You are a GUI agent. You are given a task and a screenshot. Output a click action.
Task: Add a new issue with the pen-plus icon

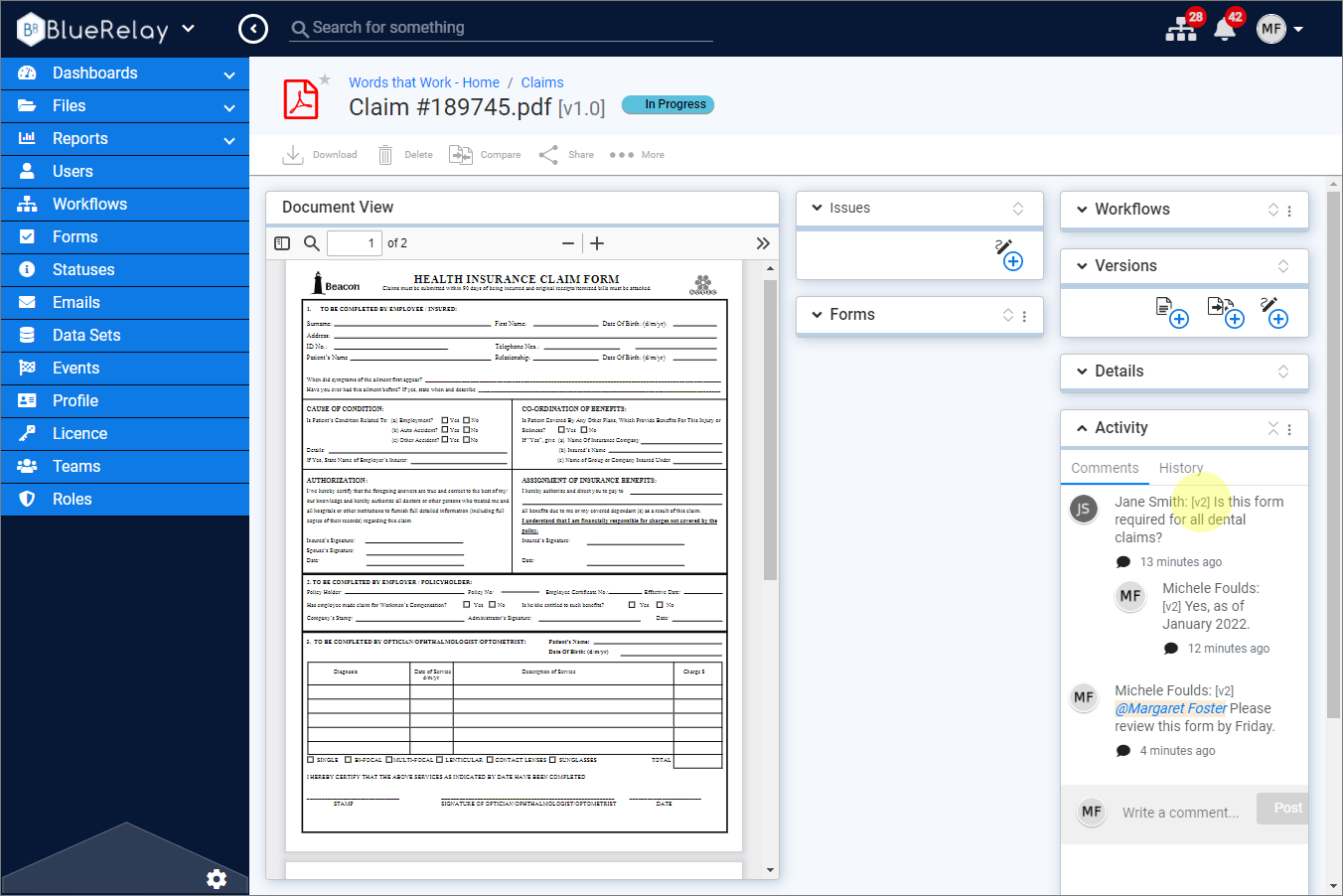(1009, 254)
